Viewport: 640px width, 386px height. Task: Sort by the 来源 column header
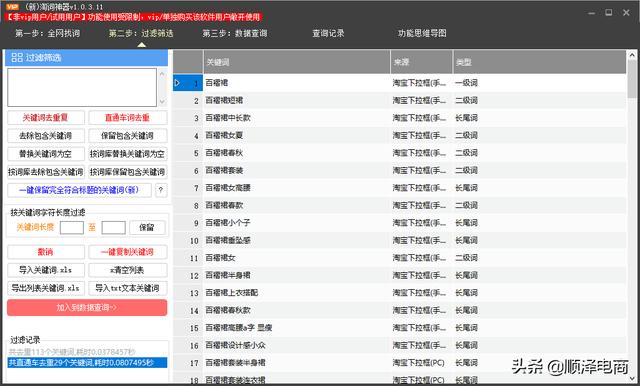[x=421, y=62]
